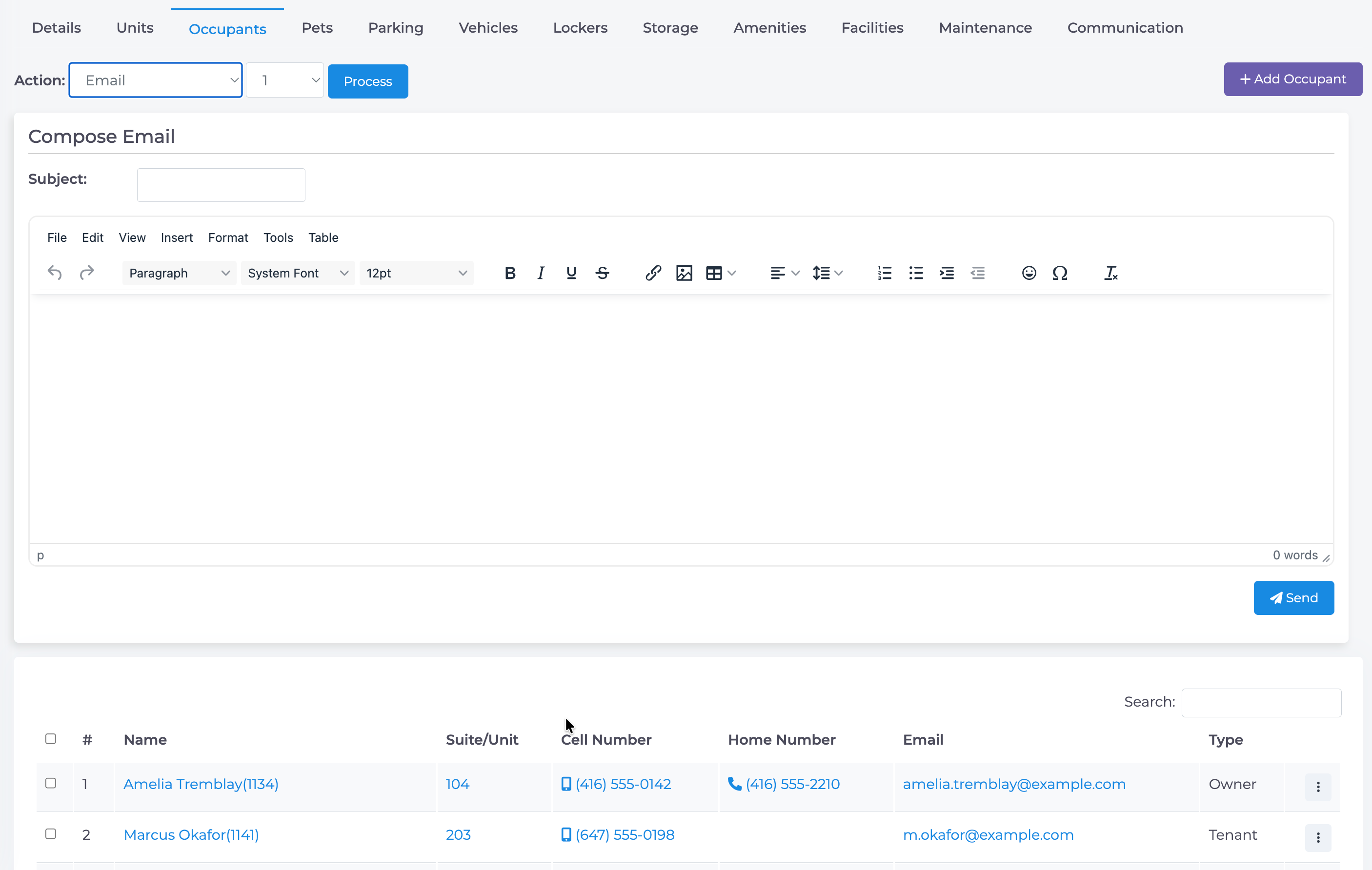Viewport: 1372px width, 870px height.
Task: Open the Insert menu in editor
Action: coord(177,237)
